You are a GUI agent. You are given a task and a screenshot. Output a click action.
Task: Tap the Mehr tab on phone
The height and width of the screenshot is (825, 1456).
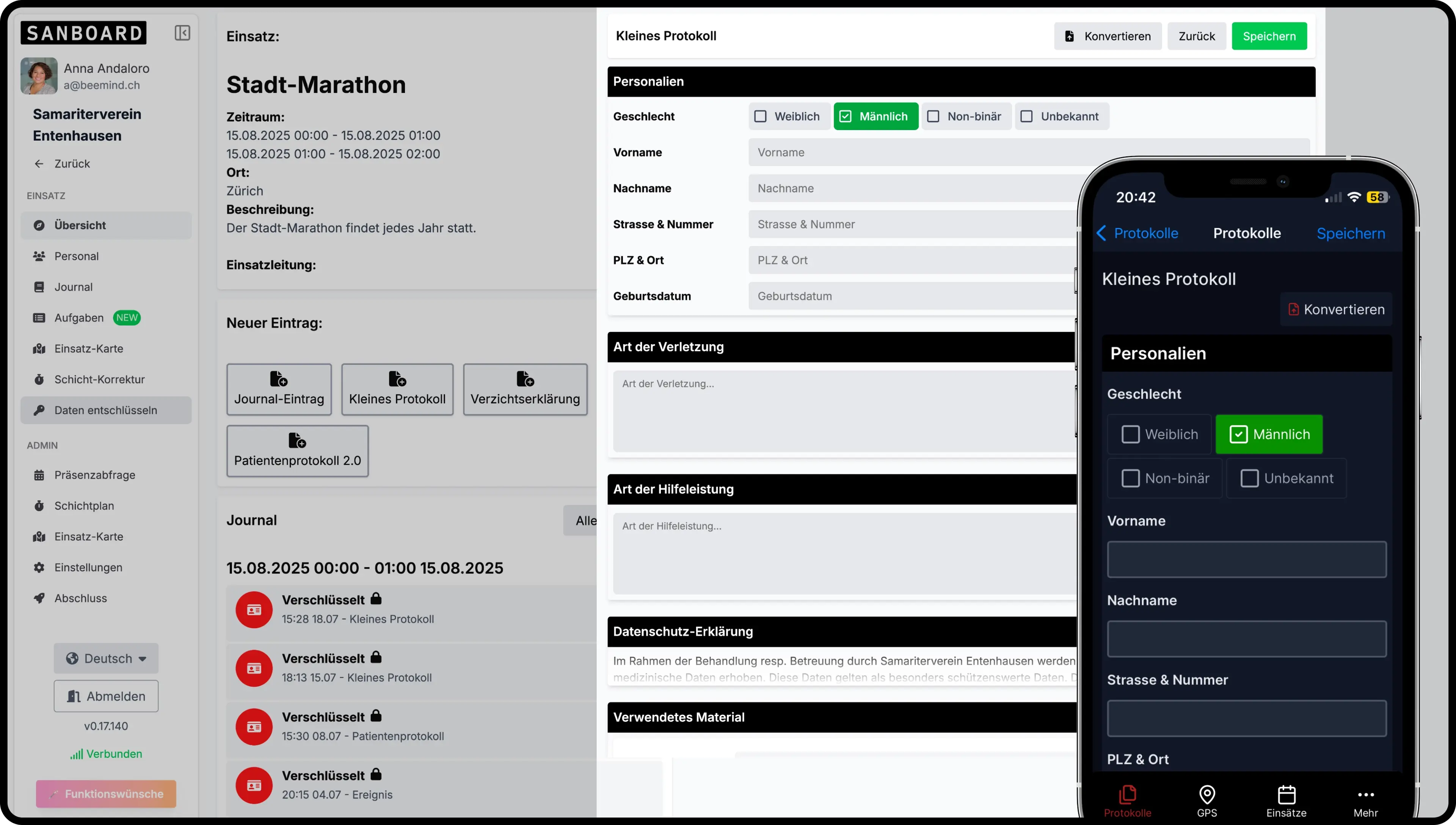click(1365, 801)
